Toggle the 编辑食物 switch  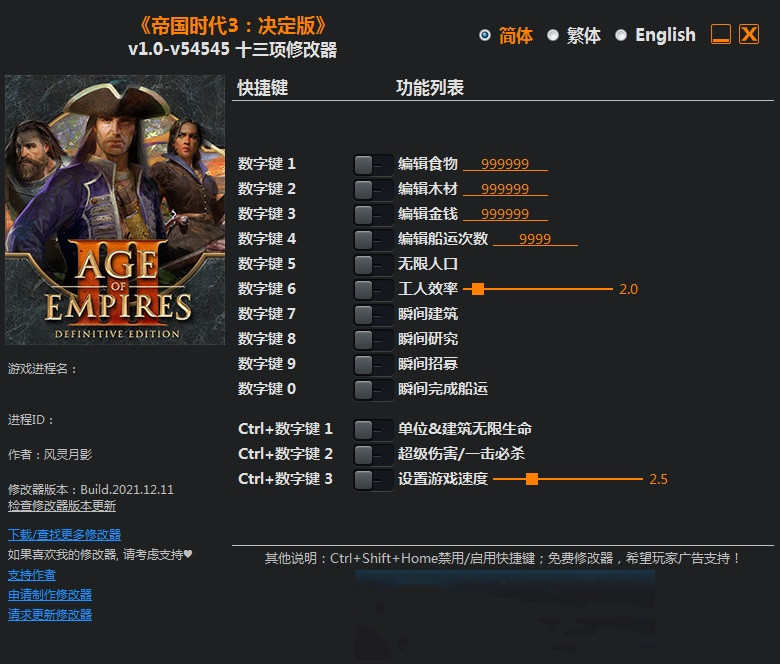point(373,165)
